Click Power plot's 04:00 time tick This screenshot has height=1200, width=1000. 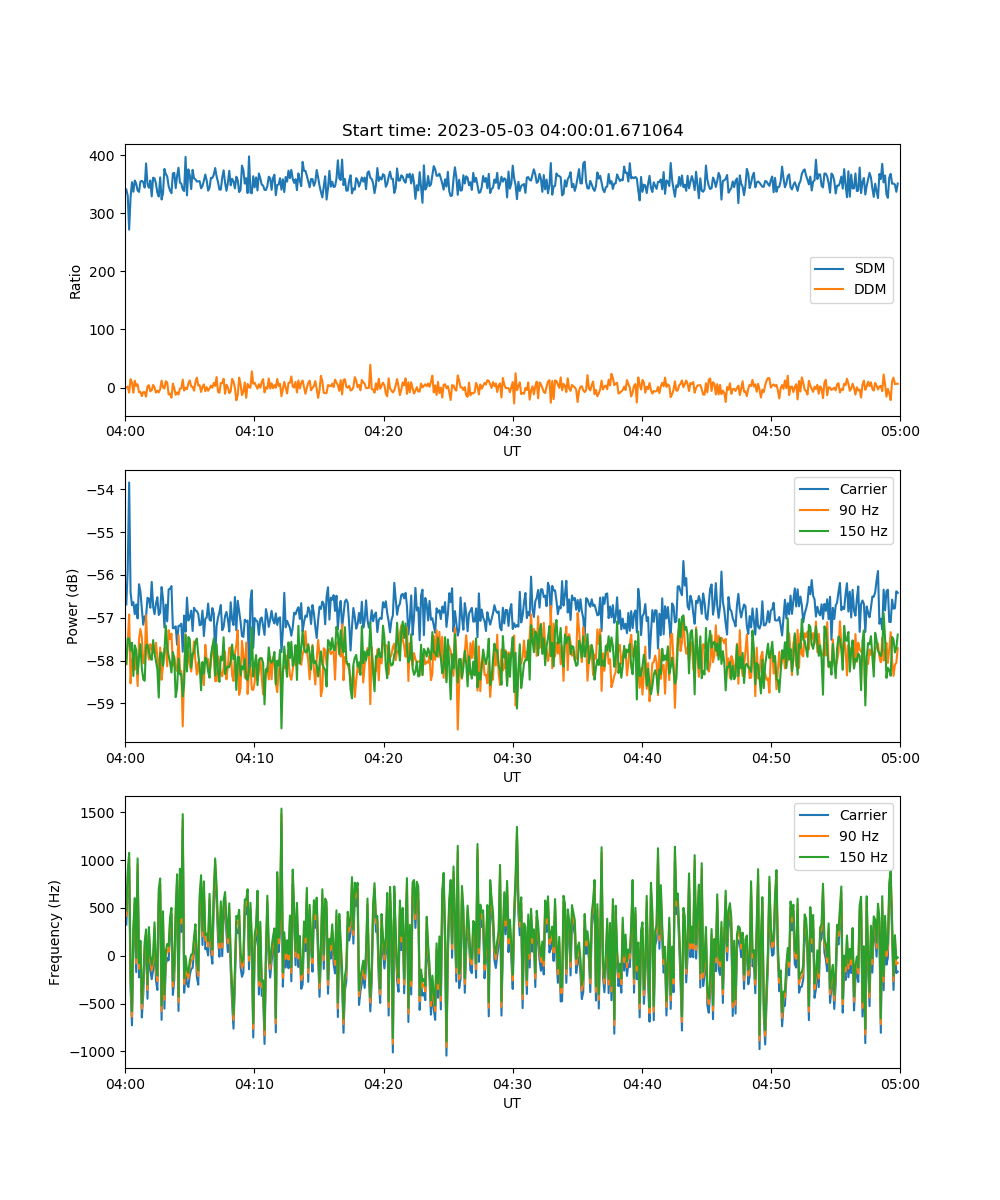[x=125, y=757]
